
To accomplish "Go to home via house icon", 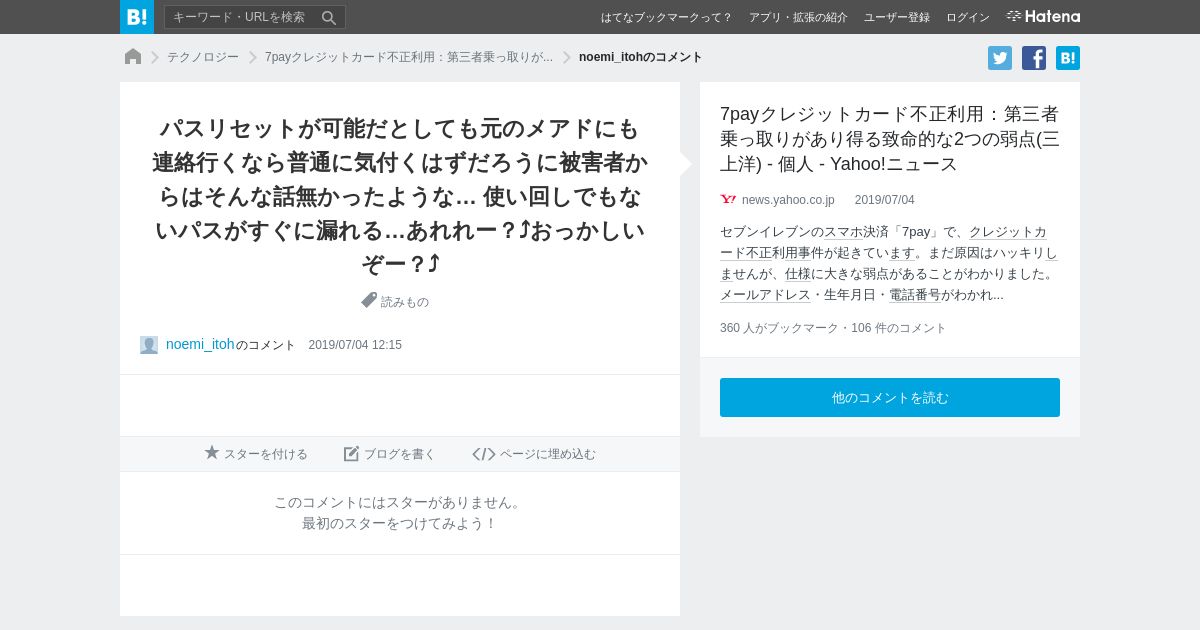I will tap(133, 57).
